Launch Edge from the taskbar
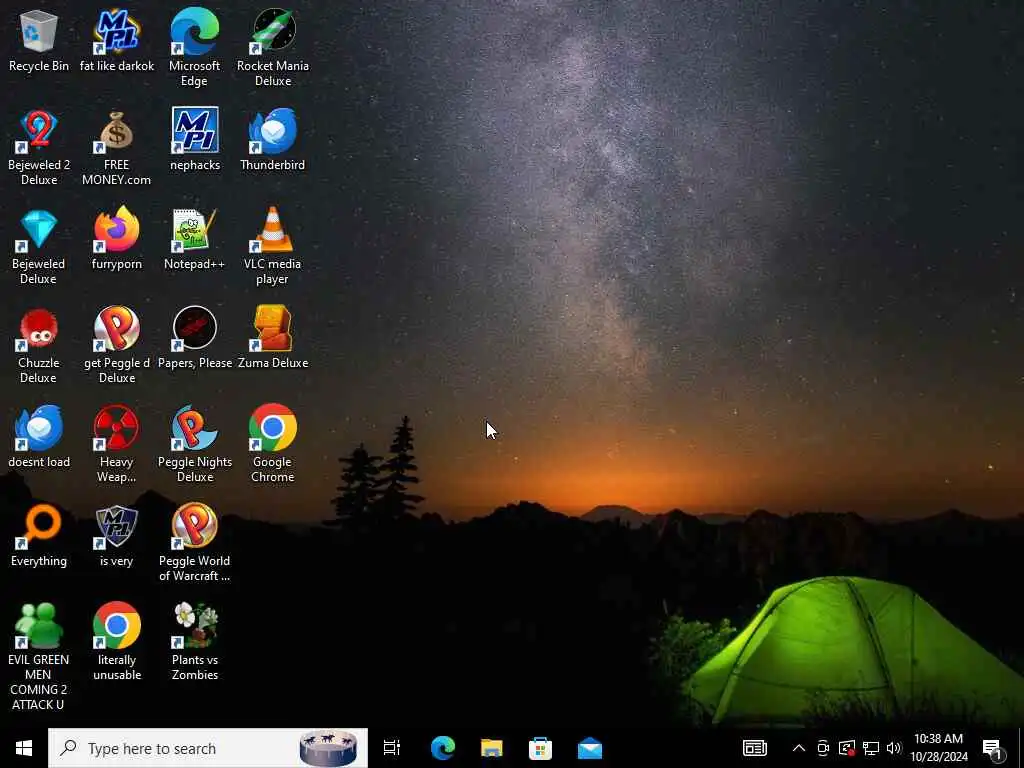This screenshot has height=768, width=1024. 443,748
